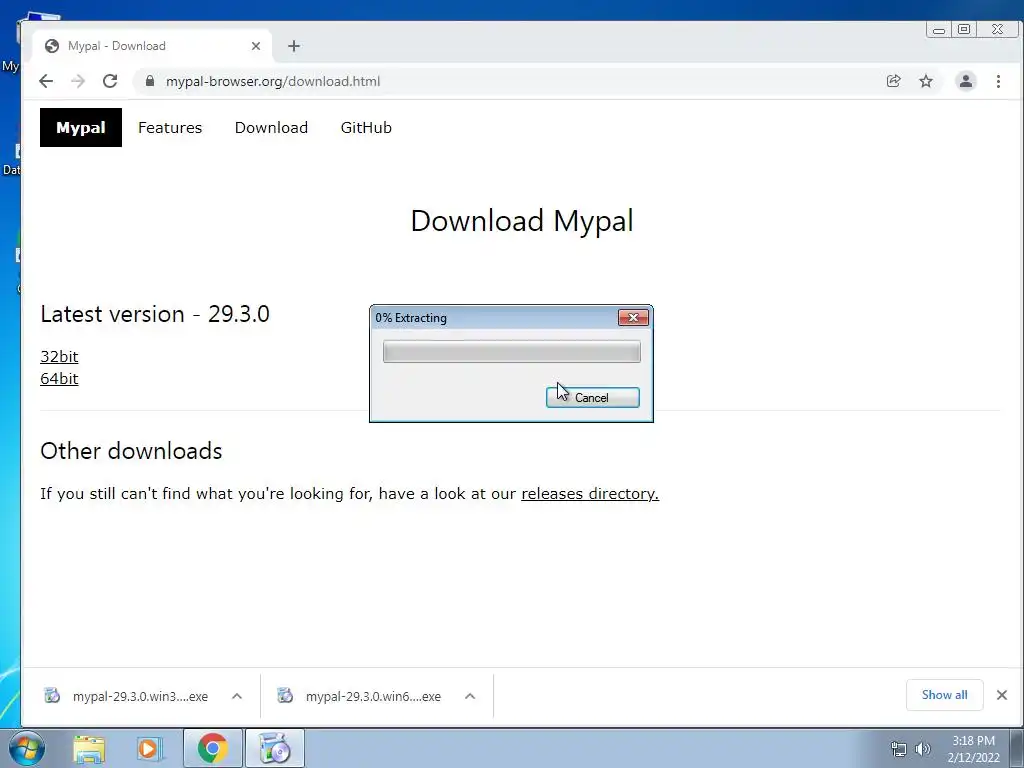Image resolution: width=1024 pixels, height=768 pixels.
Task: Open the Chrome profile avatar
Action: (966, 81)
